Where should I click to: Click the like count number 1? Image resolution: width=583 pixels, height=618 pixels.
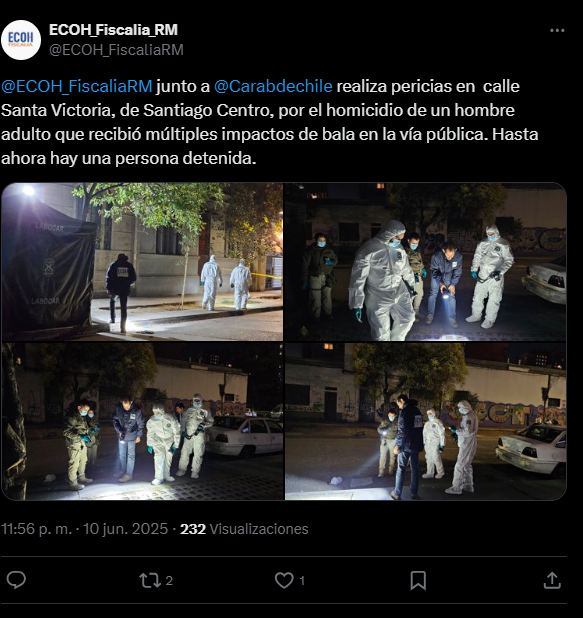[302, 581]
